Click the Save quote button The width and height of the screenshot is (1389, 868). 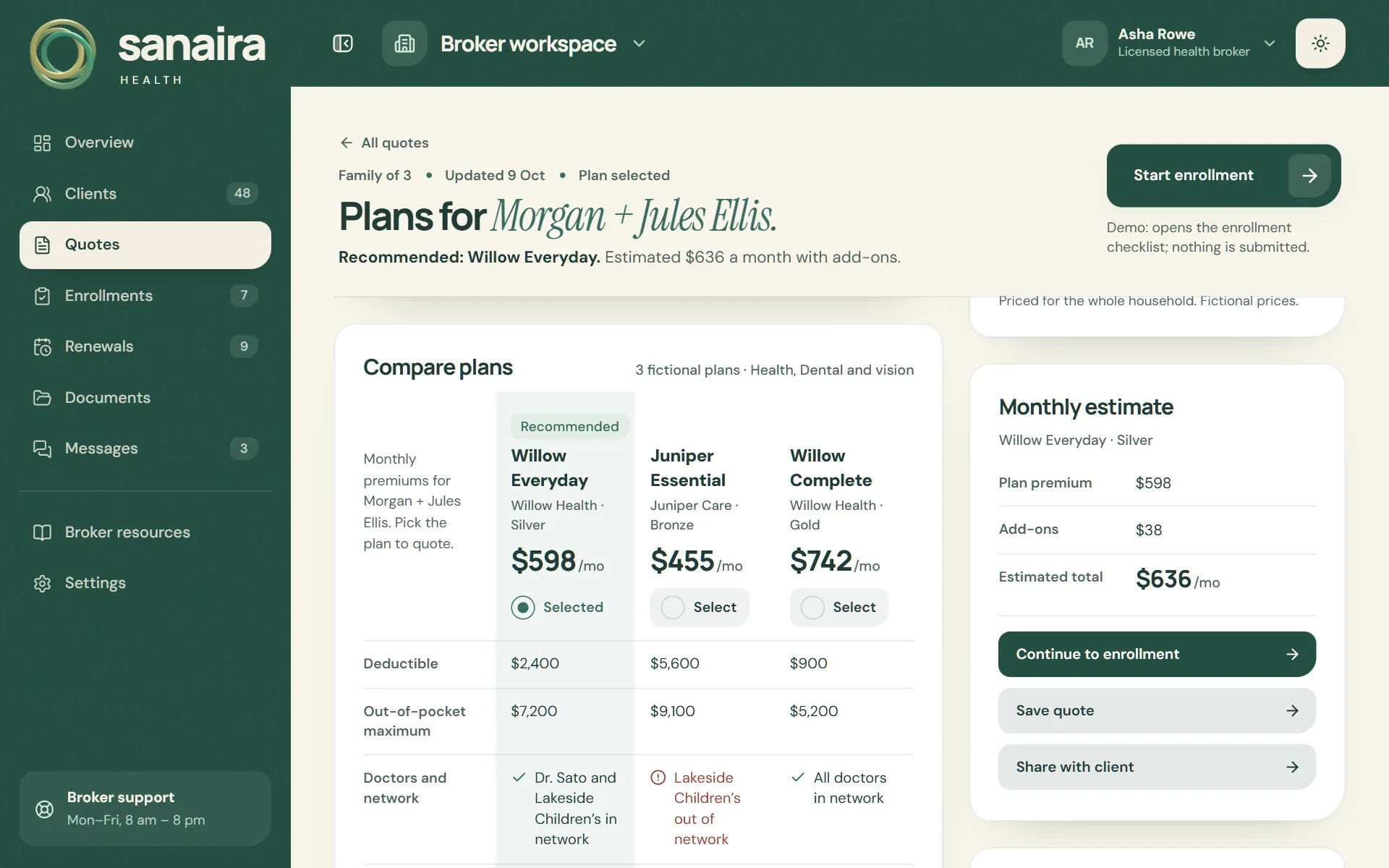click(x=1157, y=710)
